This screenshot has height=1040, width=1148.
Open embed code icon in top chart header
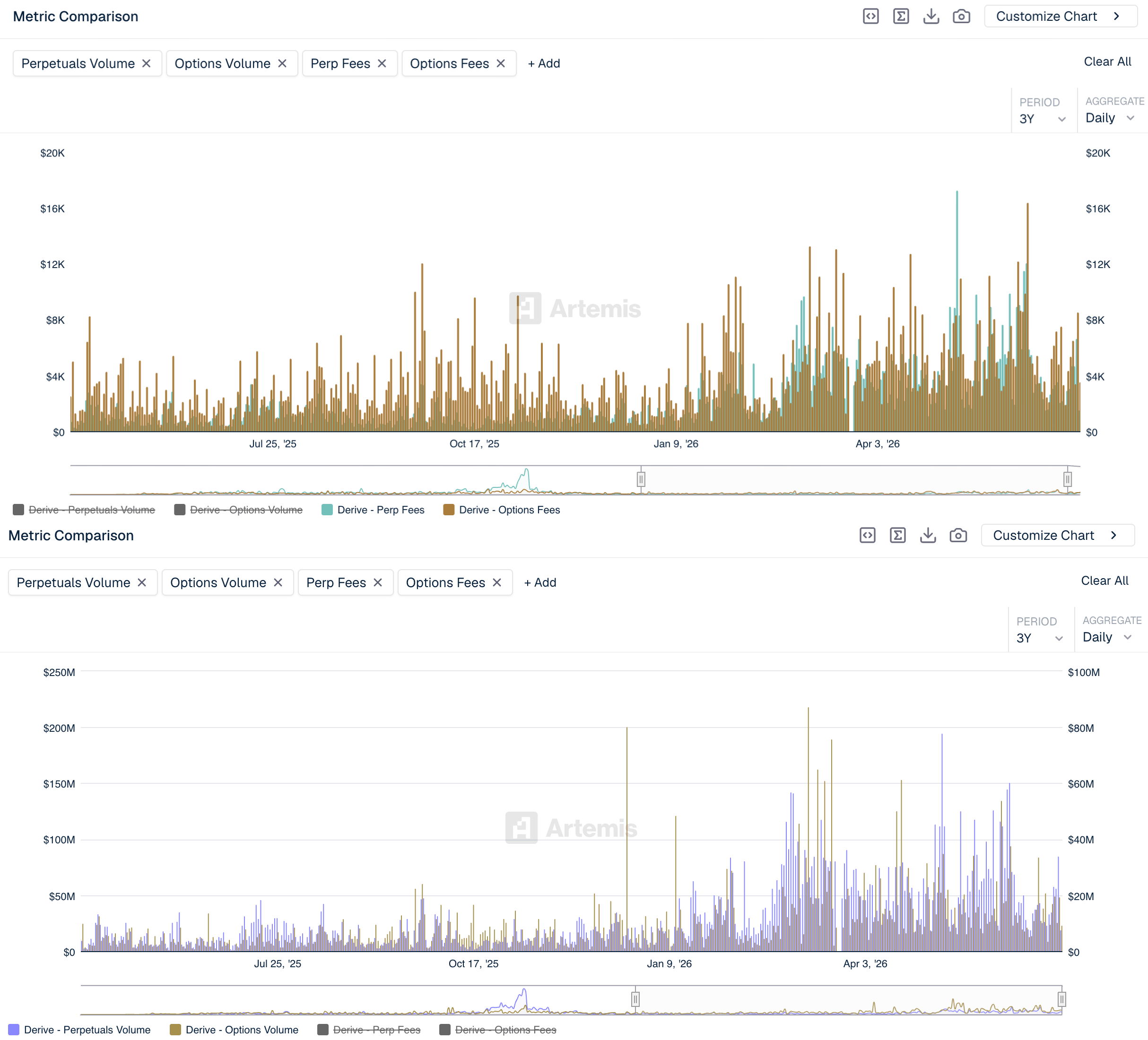[x=870, y=17]
